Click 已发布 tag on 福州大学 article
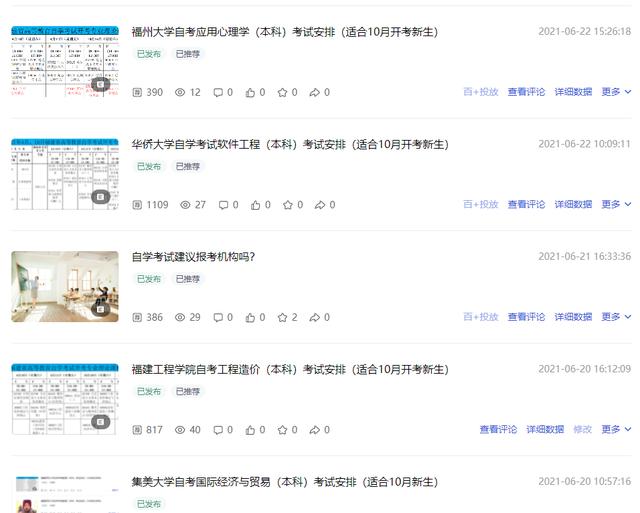The width and height of the screenshot is (640, 513). click(x=149, y=54)
